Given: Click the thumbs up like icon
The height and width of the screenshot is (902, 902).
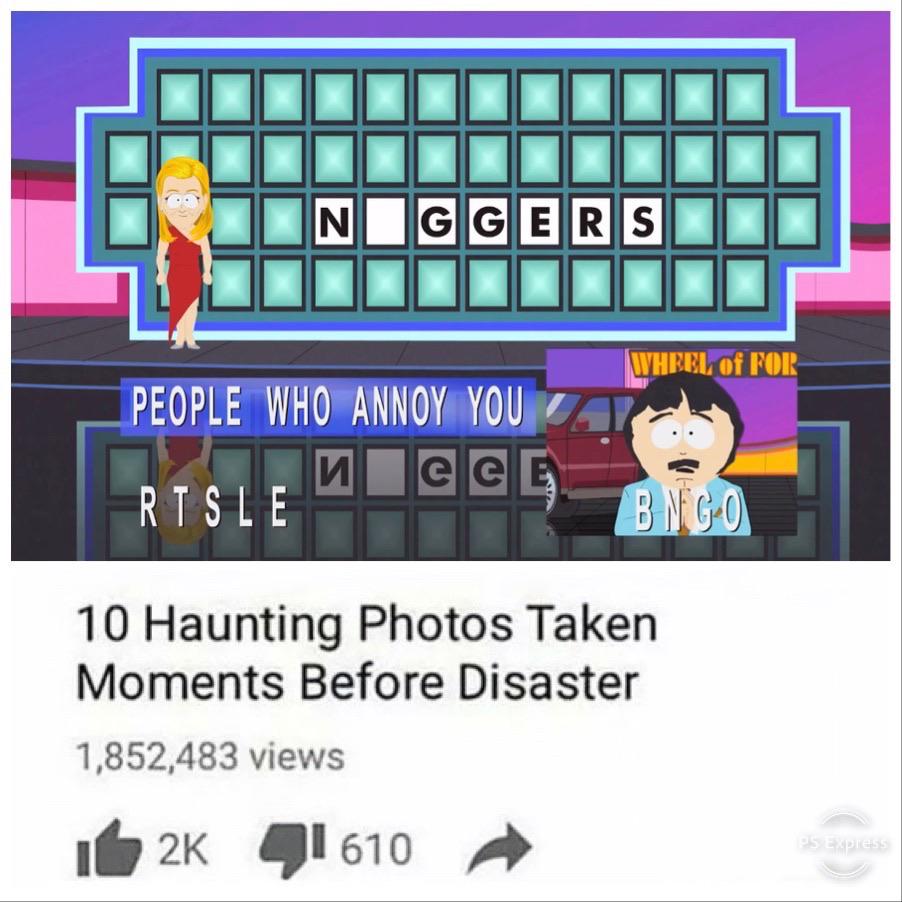Looking at the screenshot, I should pos(109,849).
